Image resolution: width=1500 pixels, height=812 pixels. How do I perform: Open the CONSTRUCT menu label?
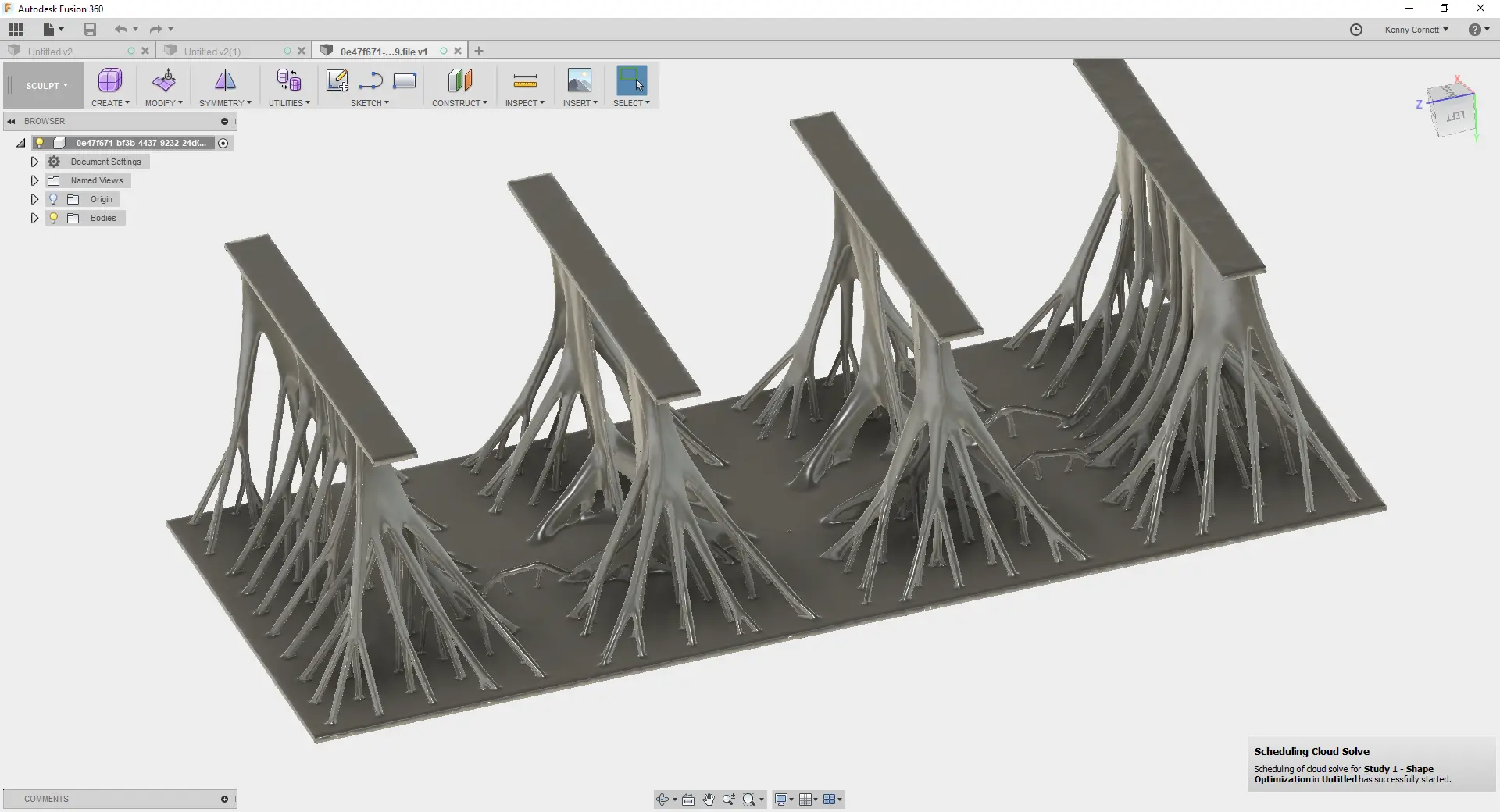pos(459,103)
